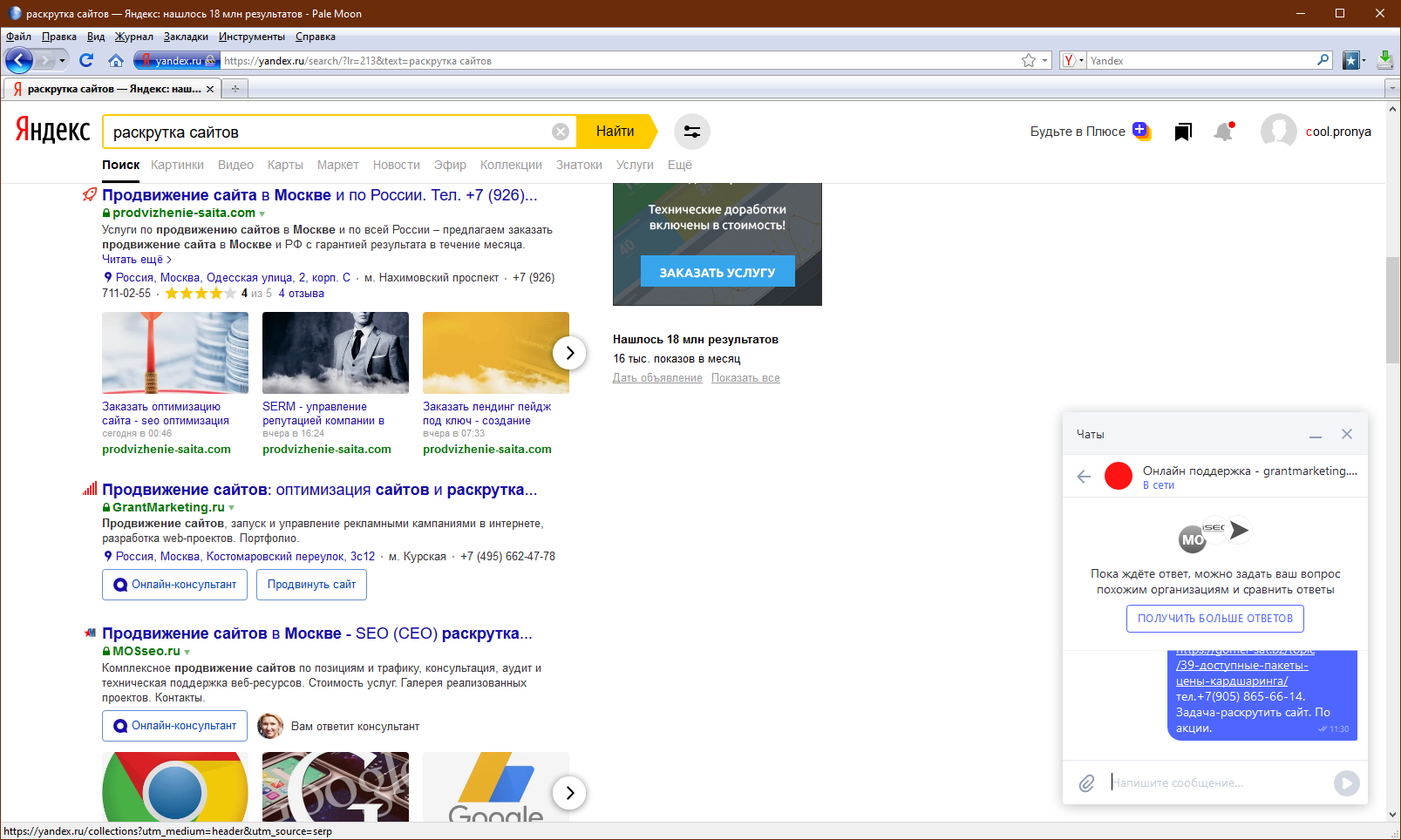The width and height of the screenshot is (1401, 840).
Task: Attach a file in the chat
Action: pos(1086,783)
